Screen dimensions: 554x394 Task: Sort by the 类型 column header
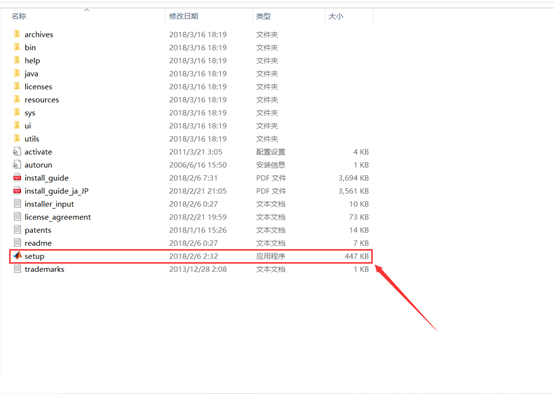[264, 16]
